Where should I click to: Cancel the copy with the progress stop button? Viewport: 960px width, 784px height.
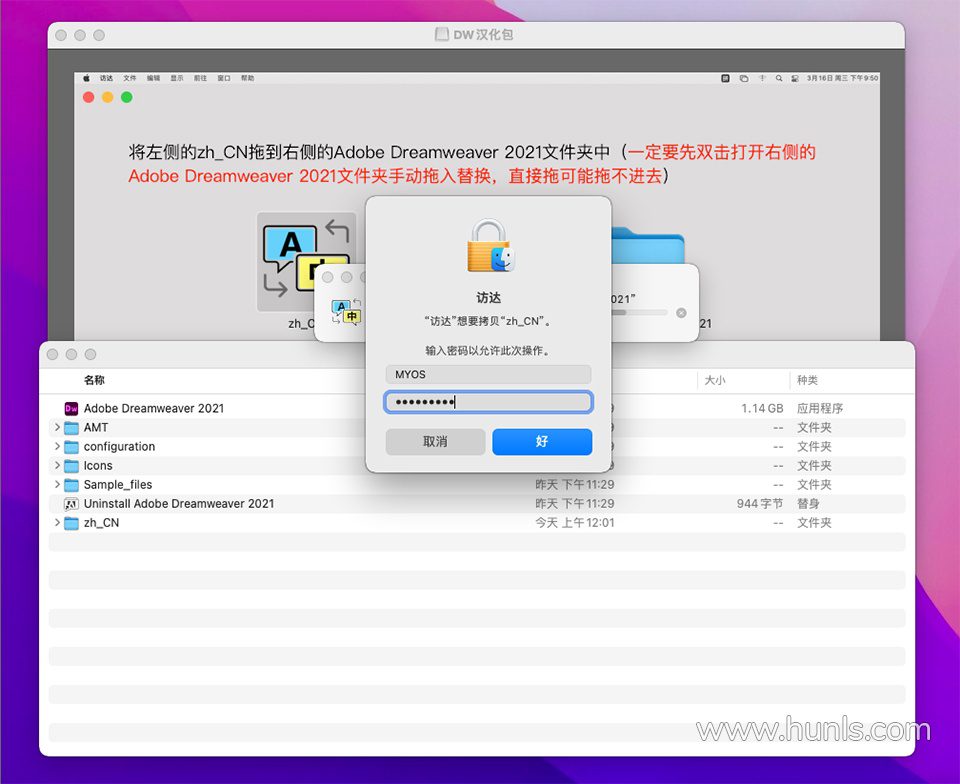coord(681,313)
